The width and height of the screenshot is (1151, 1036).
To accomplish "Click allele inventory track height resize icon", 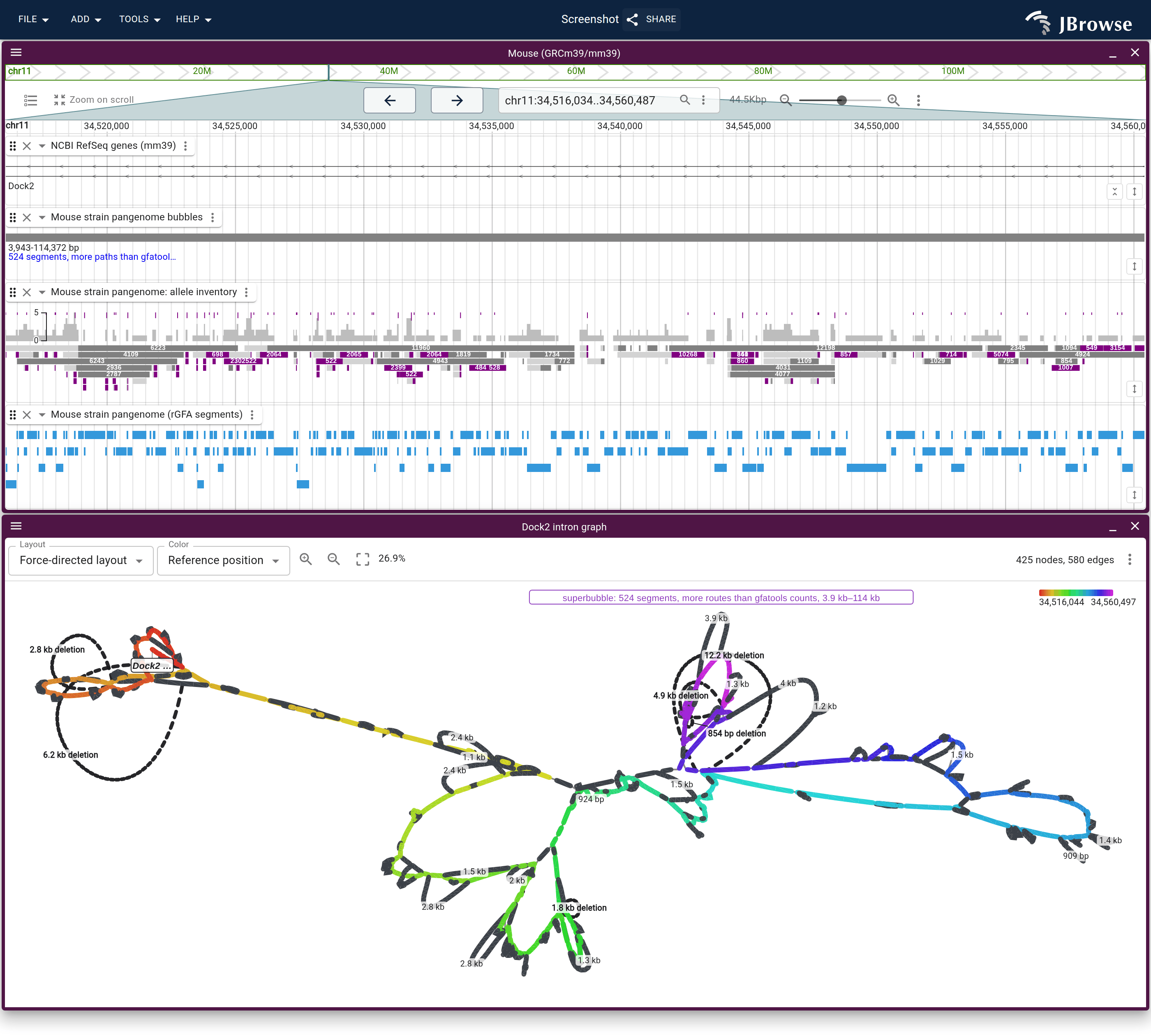I will [x=1134, y=389].
